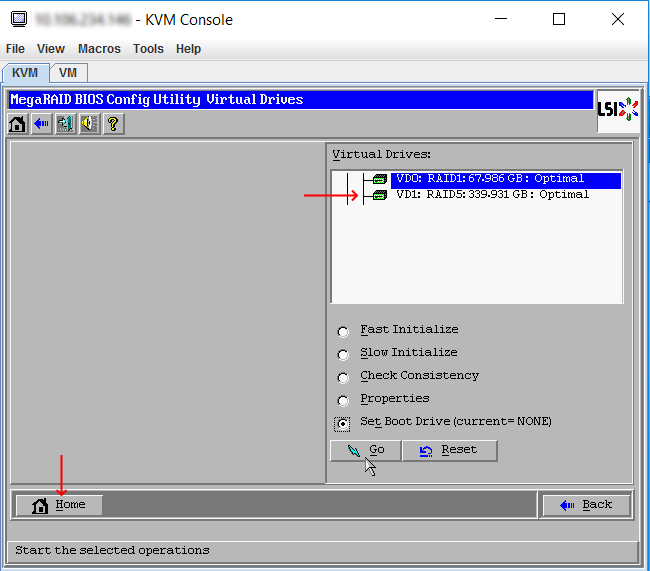The image size is (650, 571).
Task: Switch to the VM tab
Action: click(68, 73)
